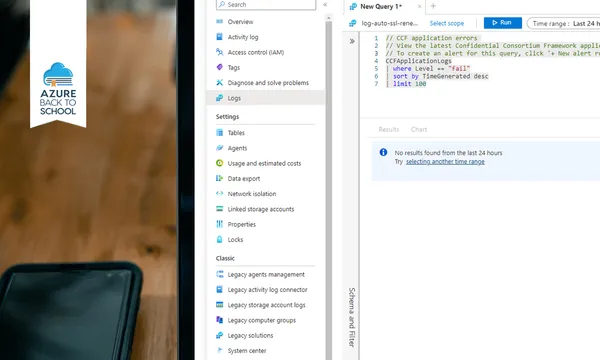Open Properties page

pos(241,225)
